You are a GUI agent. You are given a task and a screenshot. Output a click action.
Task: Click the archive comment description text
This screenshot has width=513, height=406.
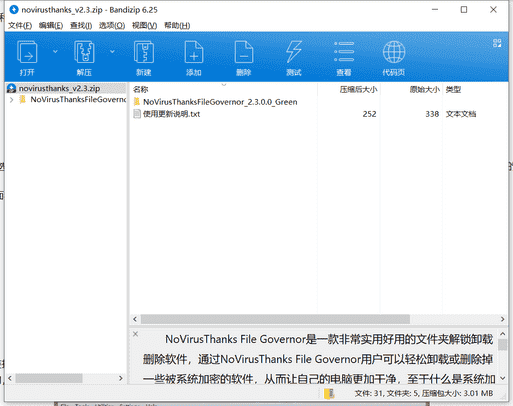(x=318, y=359)
